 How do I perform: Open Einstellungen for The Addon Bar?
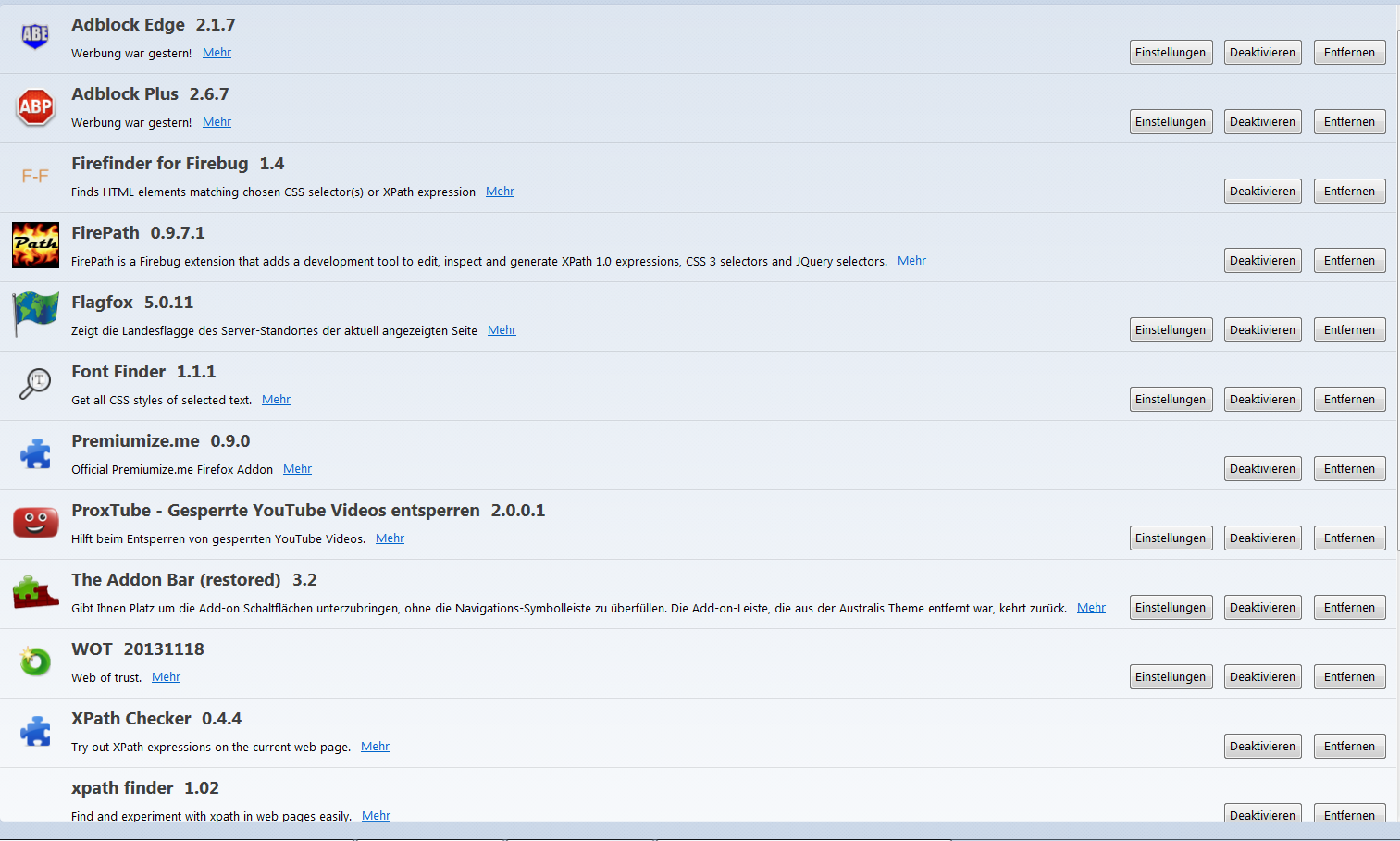1171,608
